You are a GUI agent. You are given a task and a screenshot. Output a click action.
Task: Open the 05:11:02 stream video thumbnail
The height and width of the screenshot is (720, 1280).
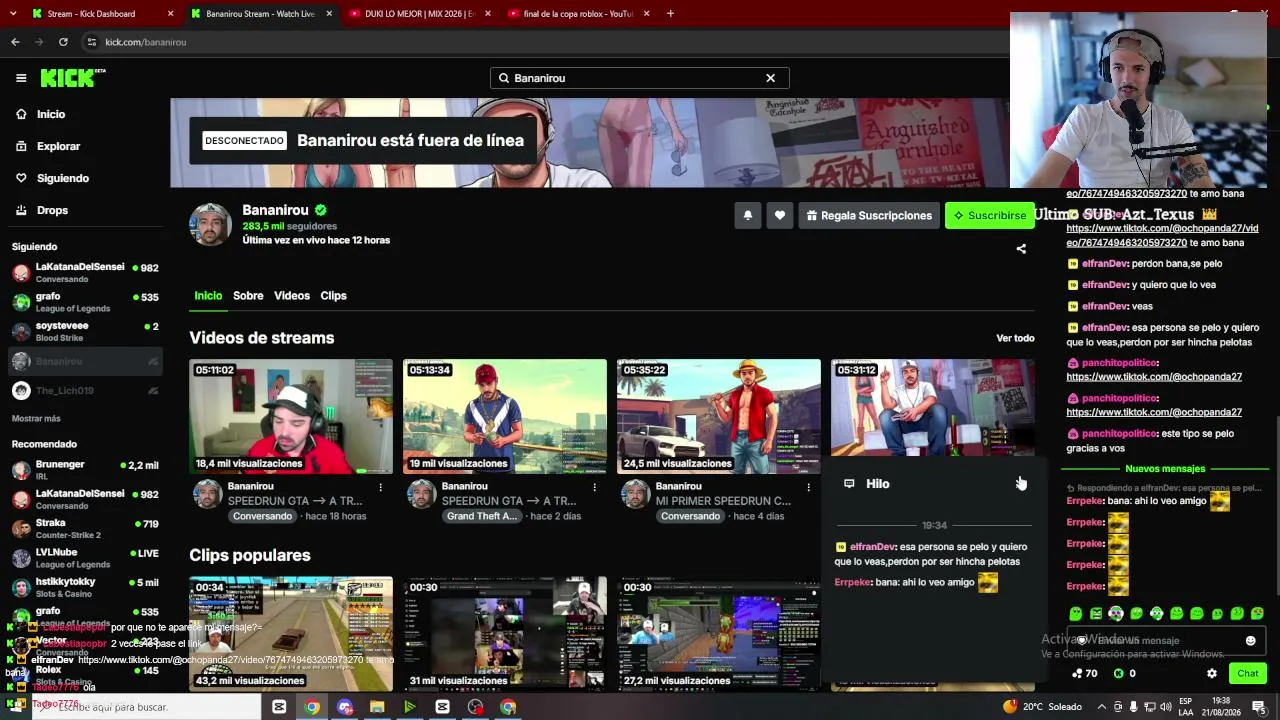click(x=291, y=416)
